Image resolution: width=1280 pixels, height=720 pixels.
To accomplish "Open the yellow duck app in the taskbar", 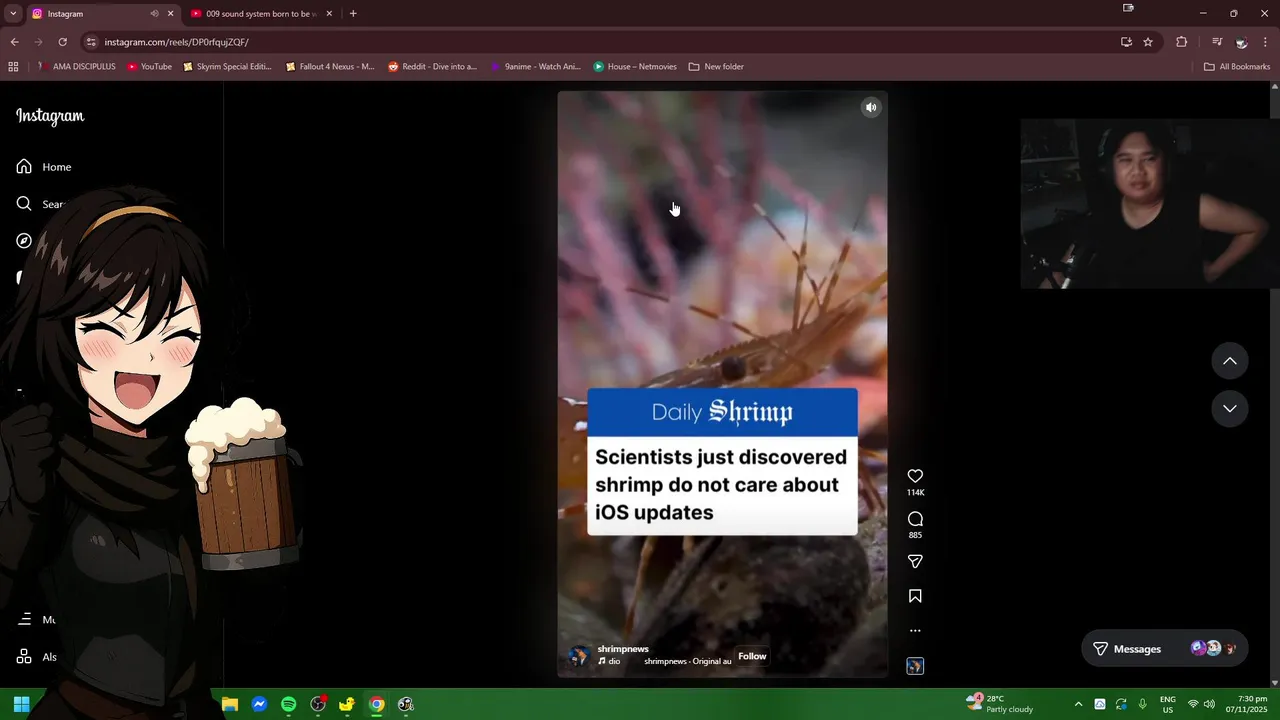I will point(347,704).
